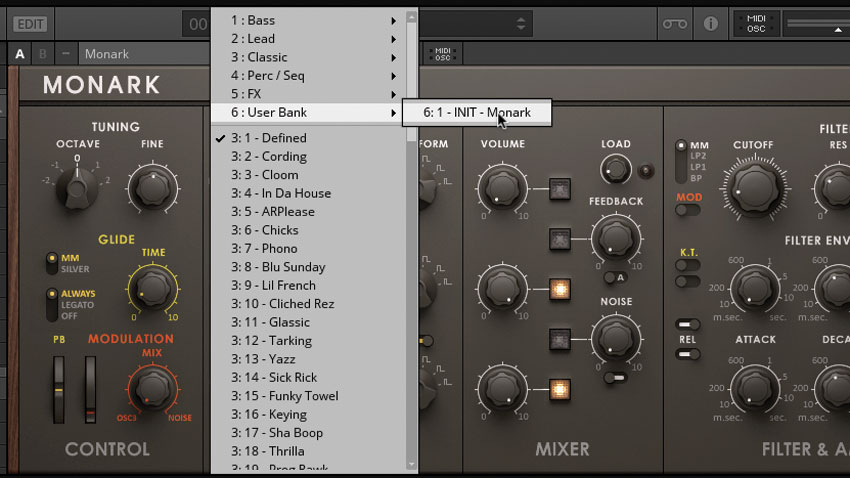Select preset 3: 7 - Phono
850x478 pixels.
click(309, 249)
